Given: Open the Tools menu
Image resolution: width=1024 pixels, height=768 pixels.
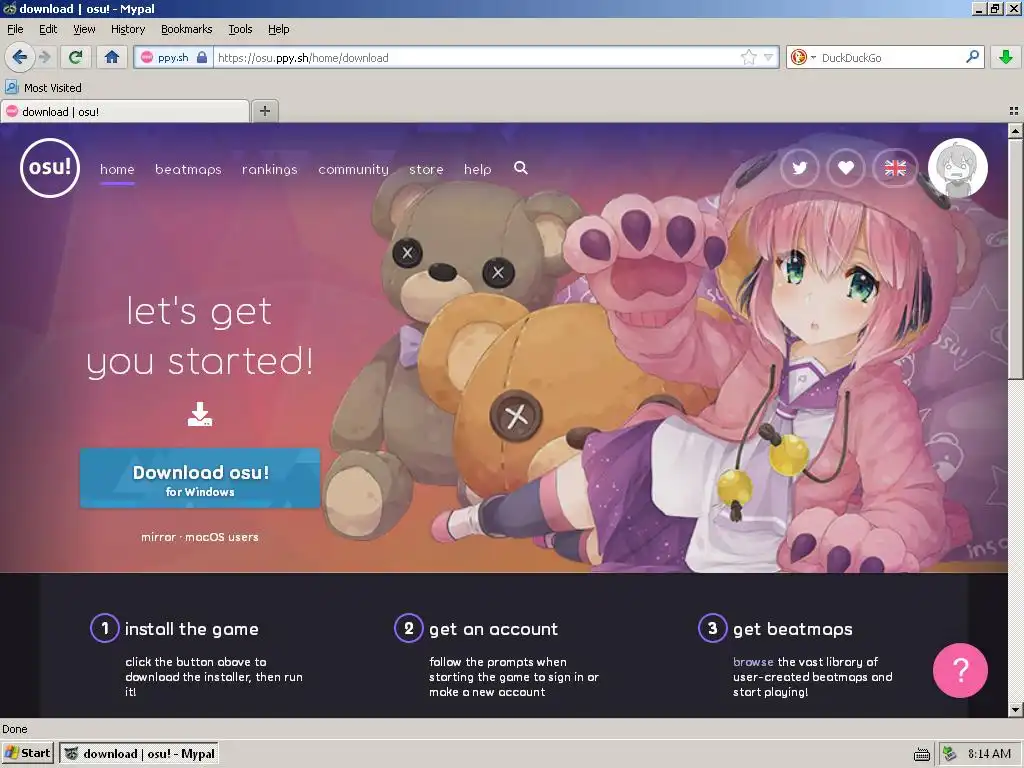Looking at the screenshot, I should coord(240,29).
